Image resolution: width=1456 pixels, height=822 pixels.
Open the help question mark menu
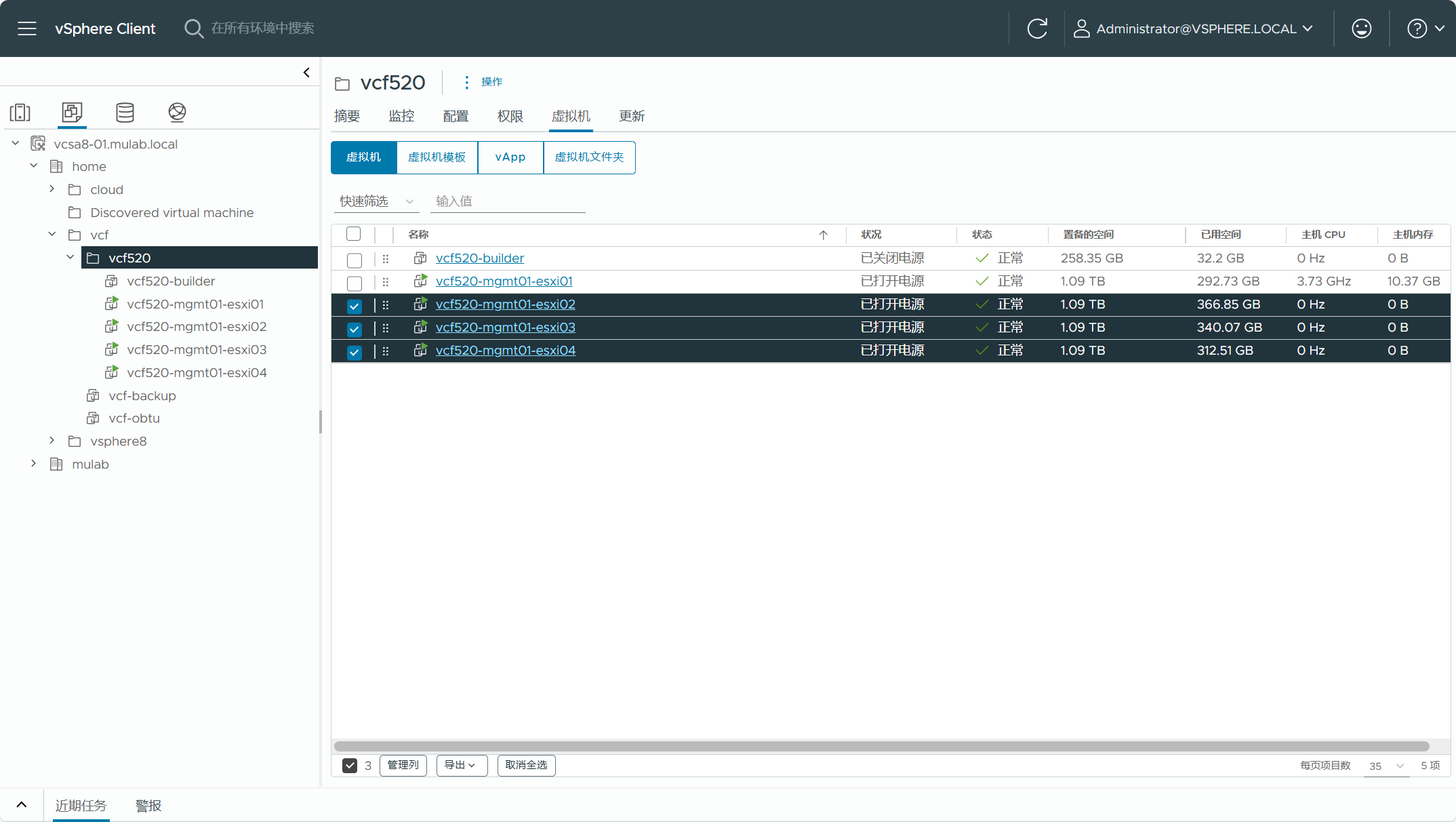(x=1425, y=28)
